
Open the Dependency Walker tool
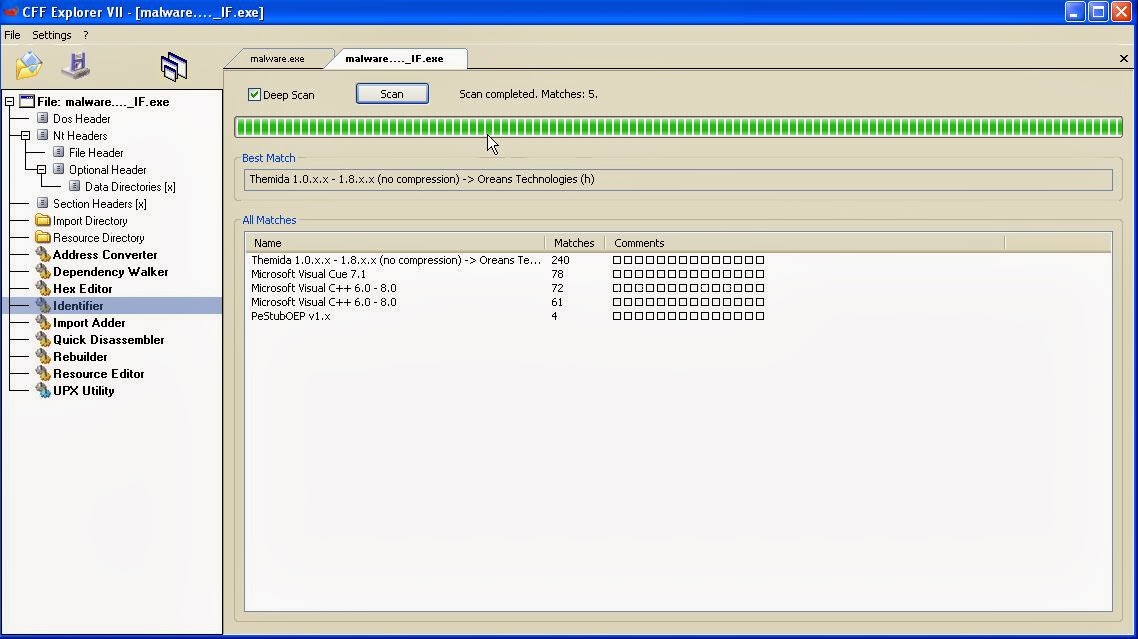coord(110,272)
